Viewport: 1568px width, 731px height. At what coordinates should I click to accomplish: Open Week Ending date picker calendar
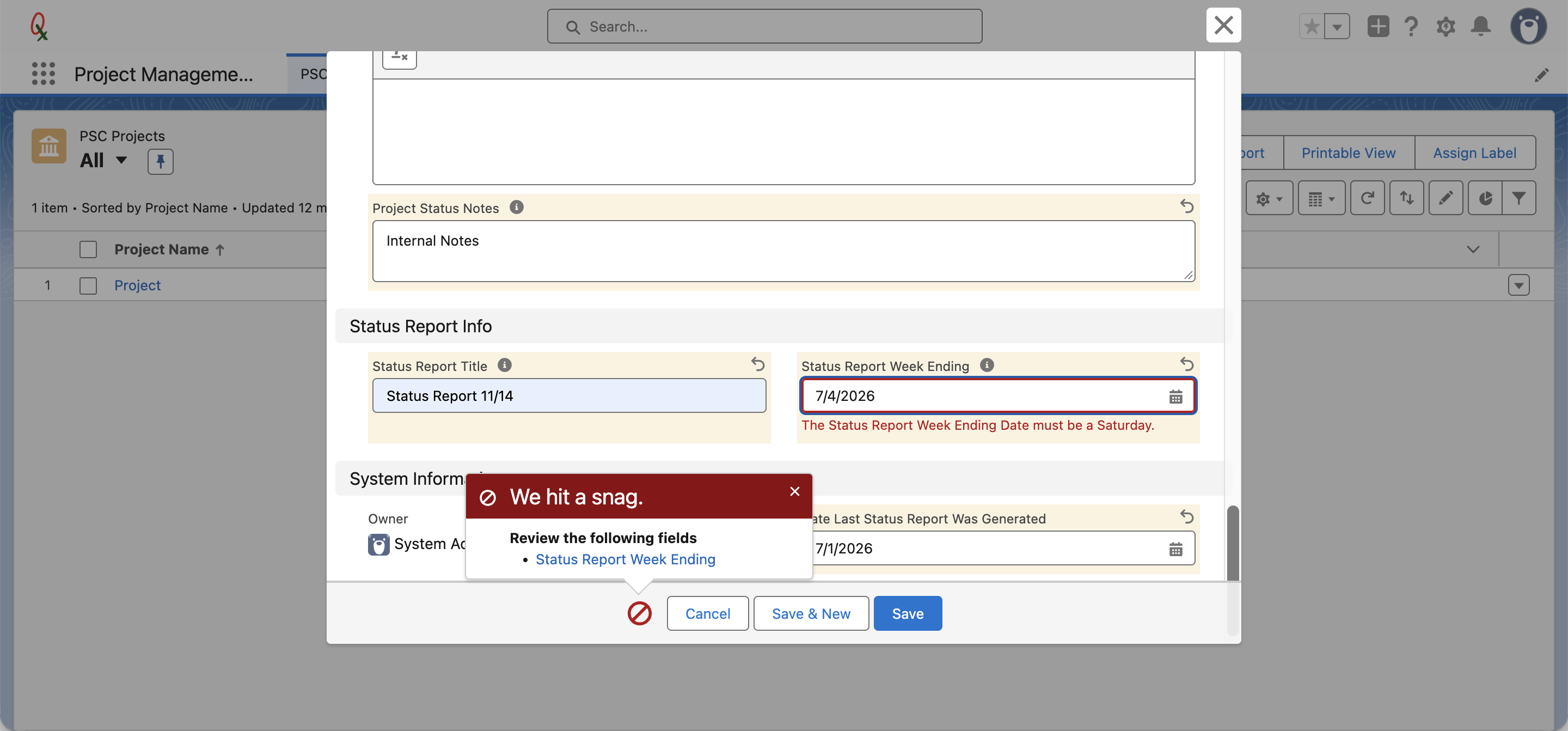pos(1175,397)
